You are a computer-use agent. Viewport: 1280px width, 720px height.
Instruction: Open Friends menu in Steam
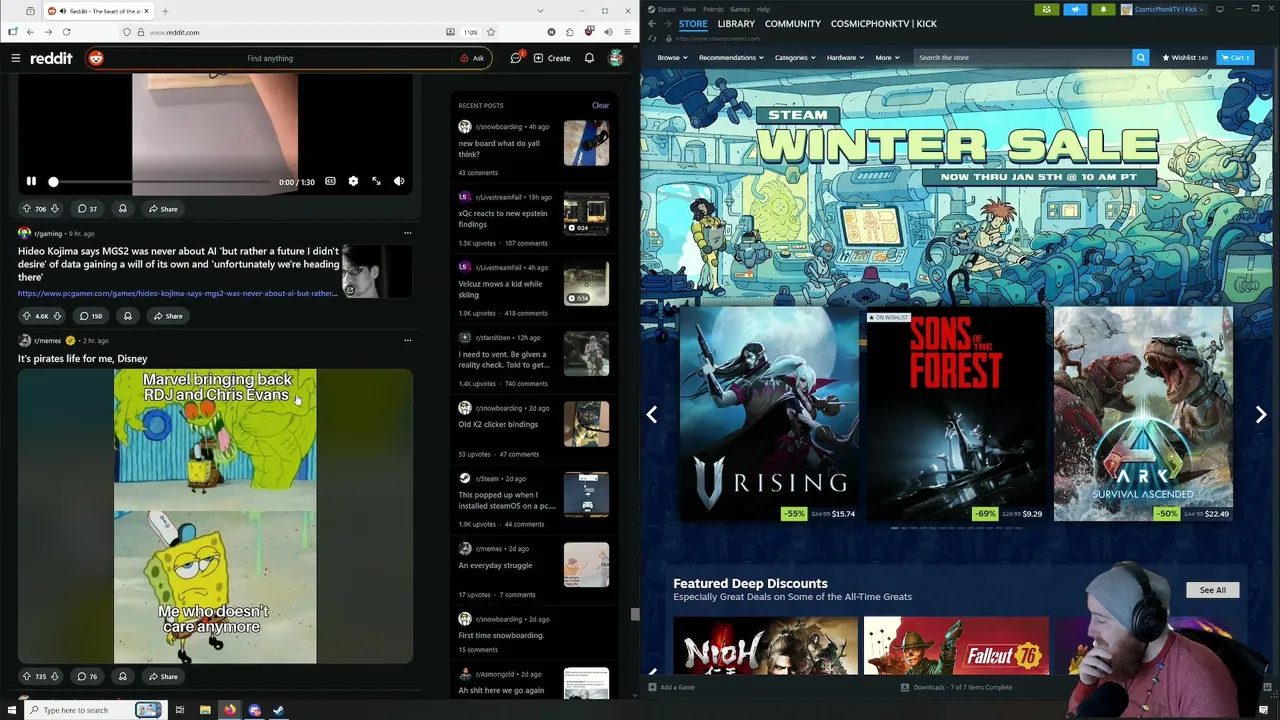(713, 9)
